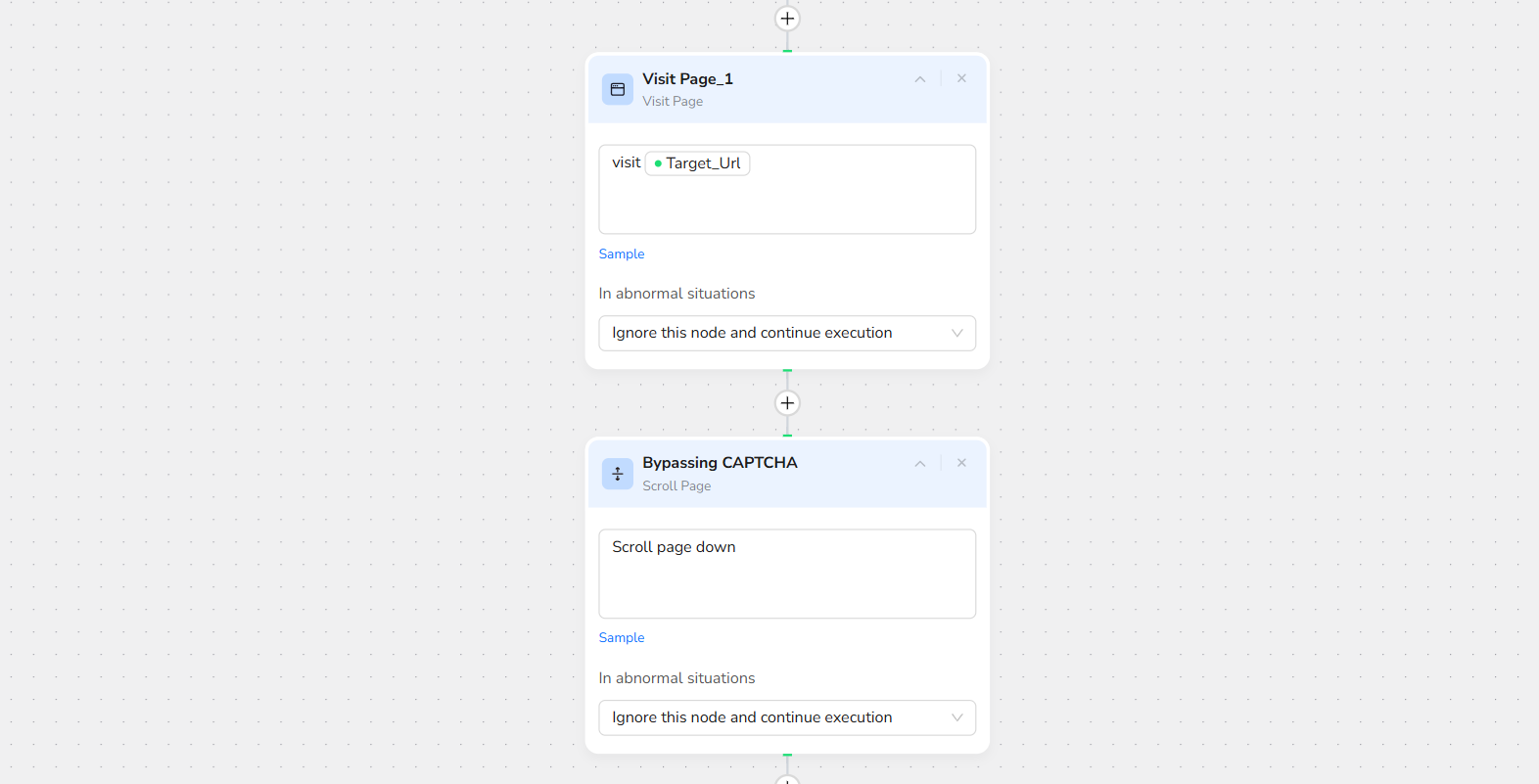Open Sample link under Visit Page_1 input
1539x784 pixels.
pyautogui.click(x=622, y=254)
